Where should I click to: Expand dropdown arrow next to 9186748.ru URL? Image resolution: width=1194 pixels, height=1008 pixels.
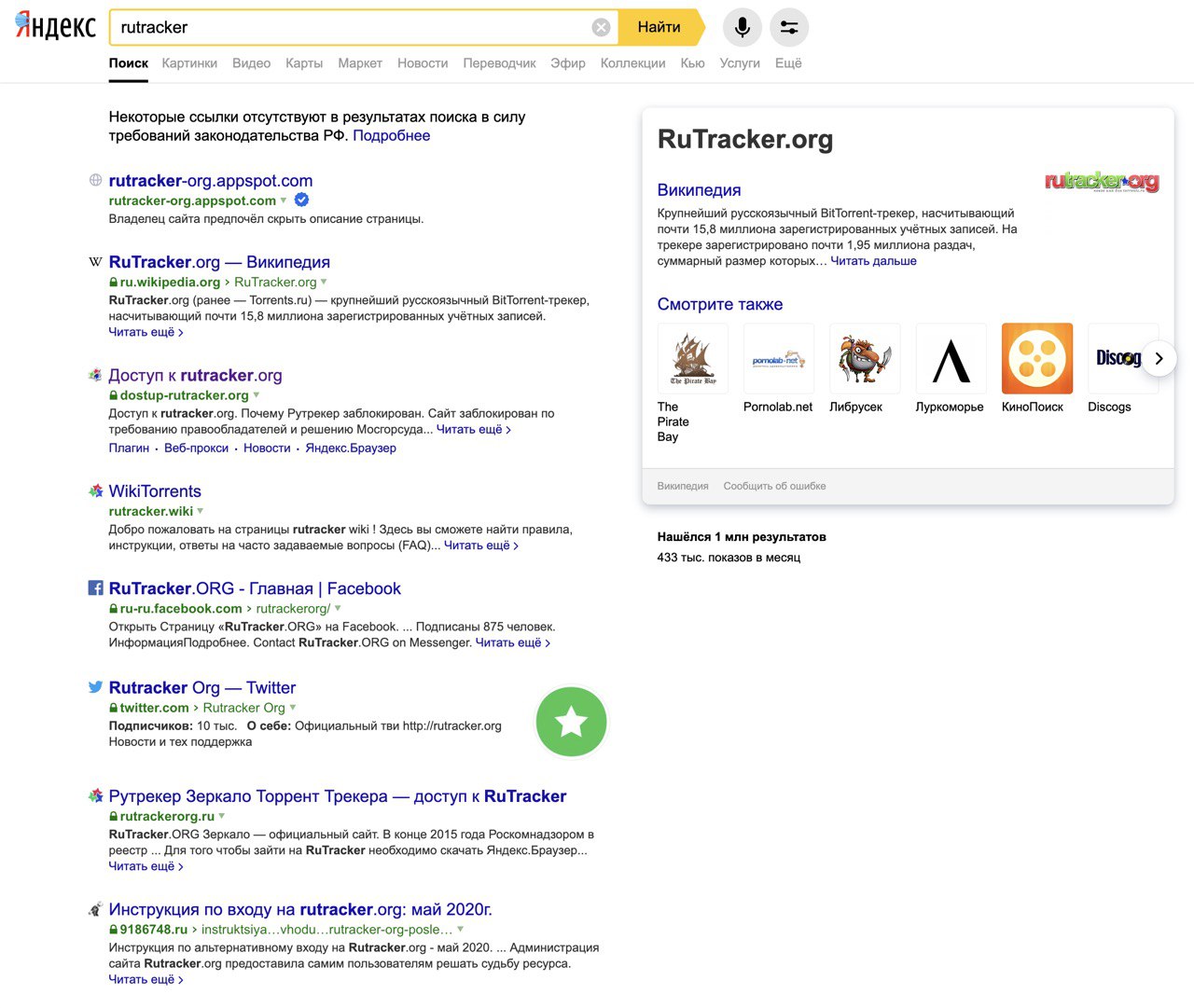tap(460, 930)
